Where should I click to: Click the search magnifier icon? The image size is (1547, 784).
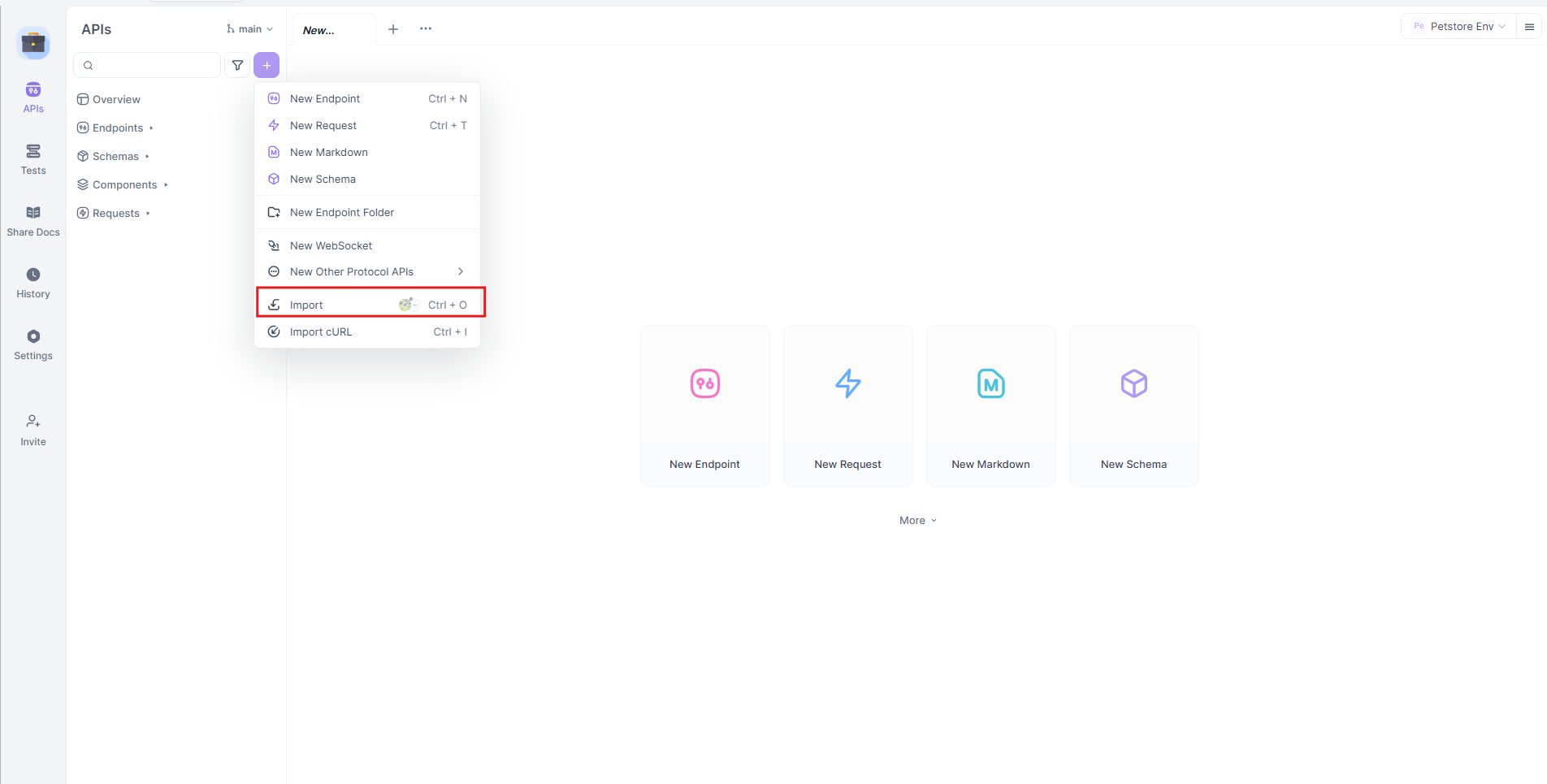point(89,65)
